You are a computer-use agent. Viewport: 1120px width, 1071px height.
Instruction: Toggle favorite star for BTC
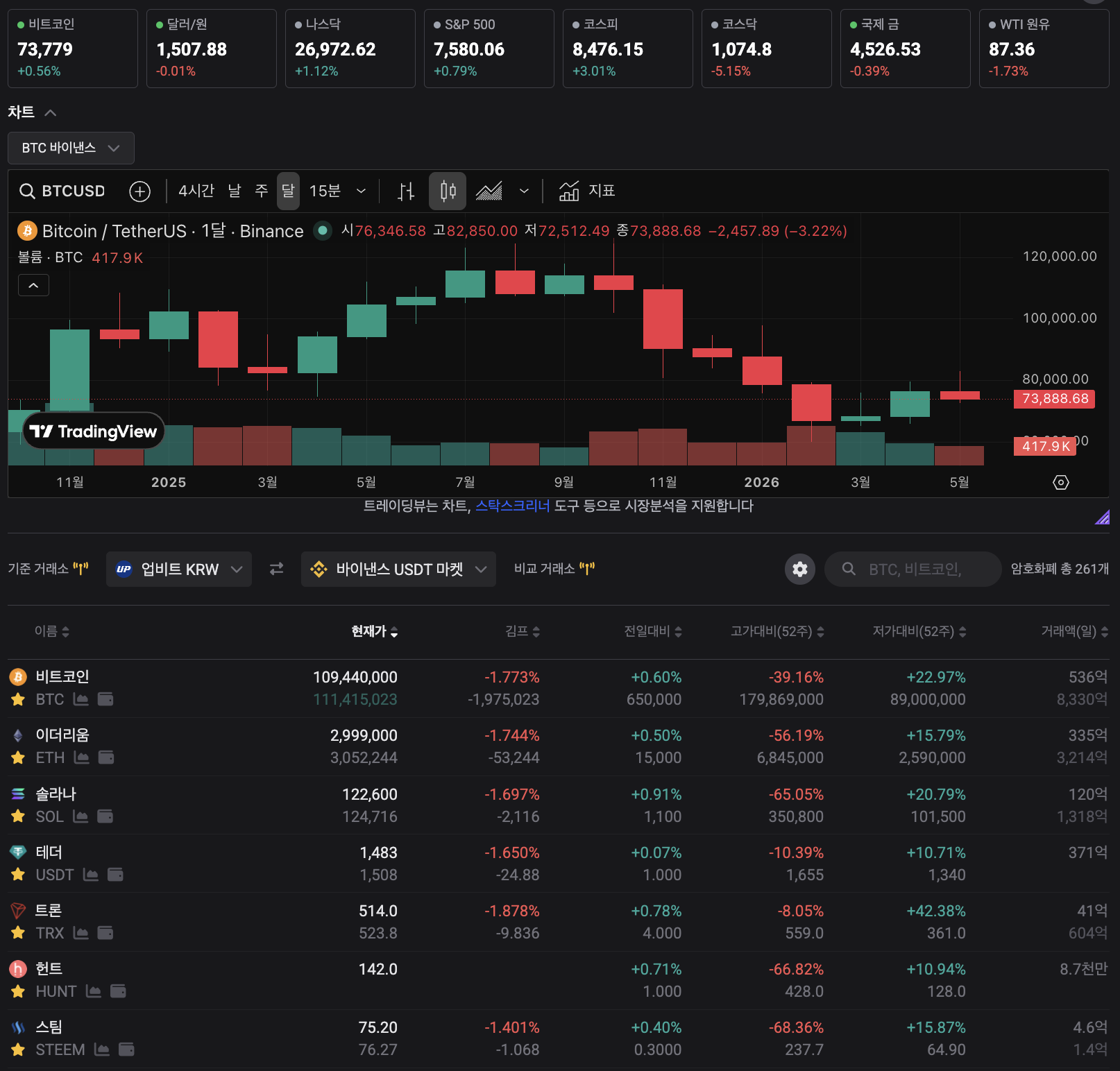[x=18, y=699]
